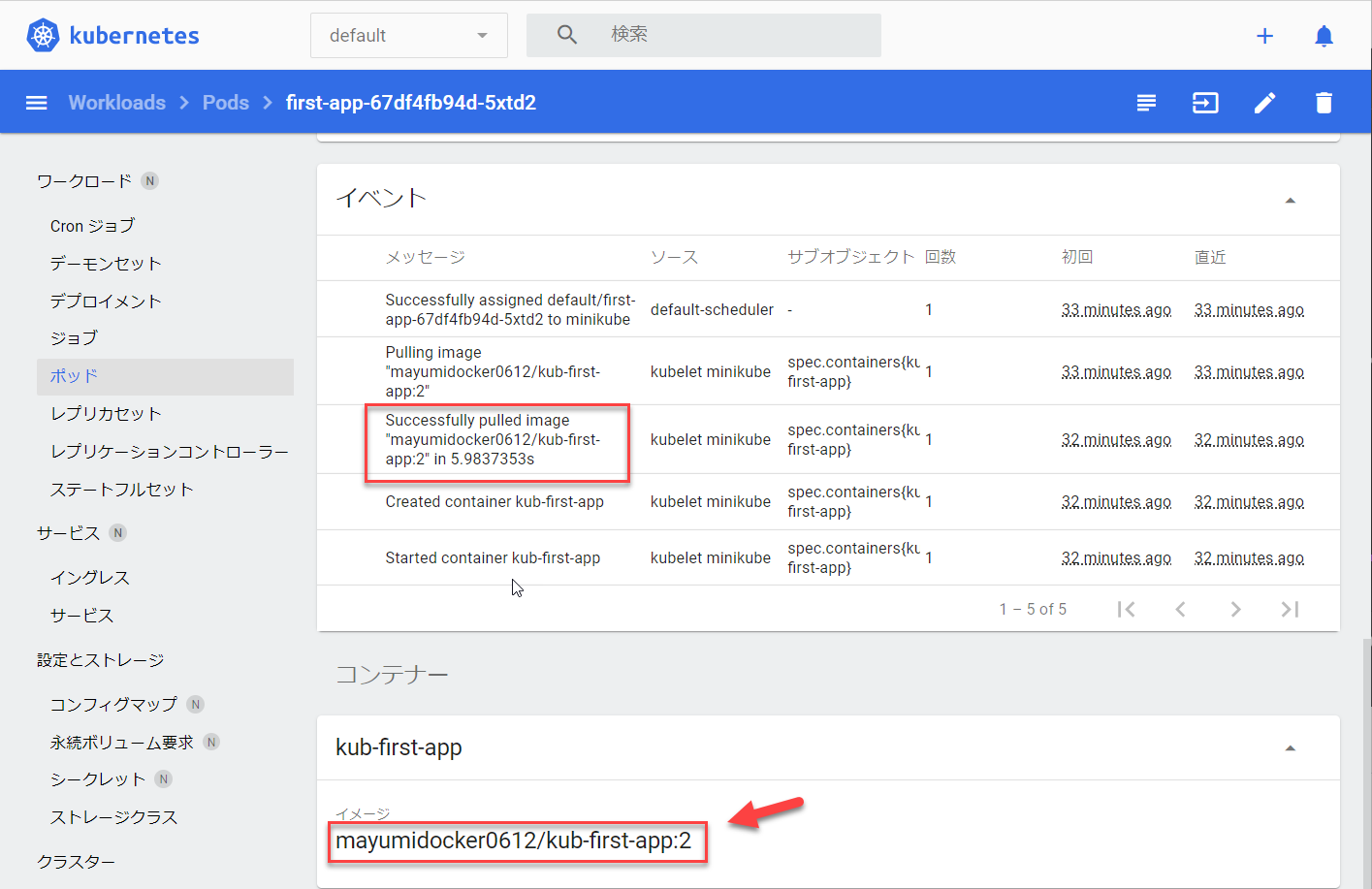Go to Pods breadcrumb

(x=226, y=103)
